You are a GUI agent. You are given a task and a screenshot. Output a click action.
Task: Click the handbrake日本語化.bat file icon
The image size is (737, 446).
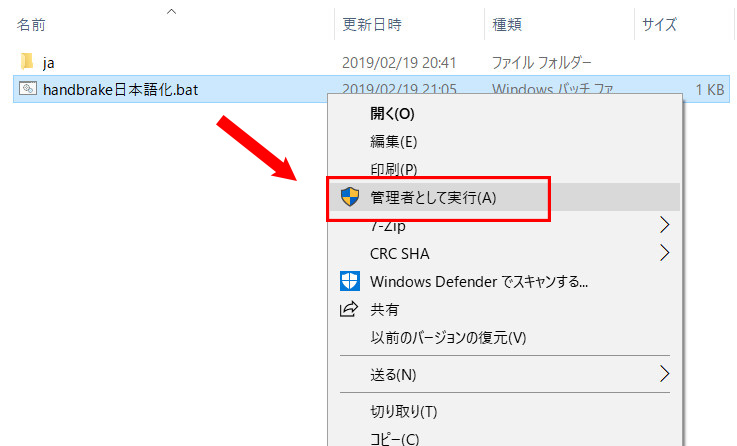point(28,88)
